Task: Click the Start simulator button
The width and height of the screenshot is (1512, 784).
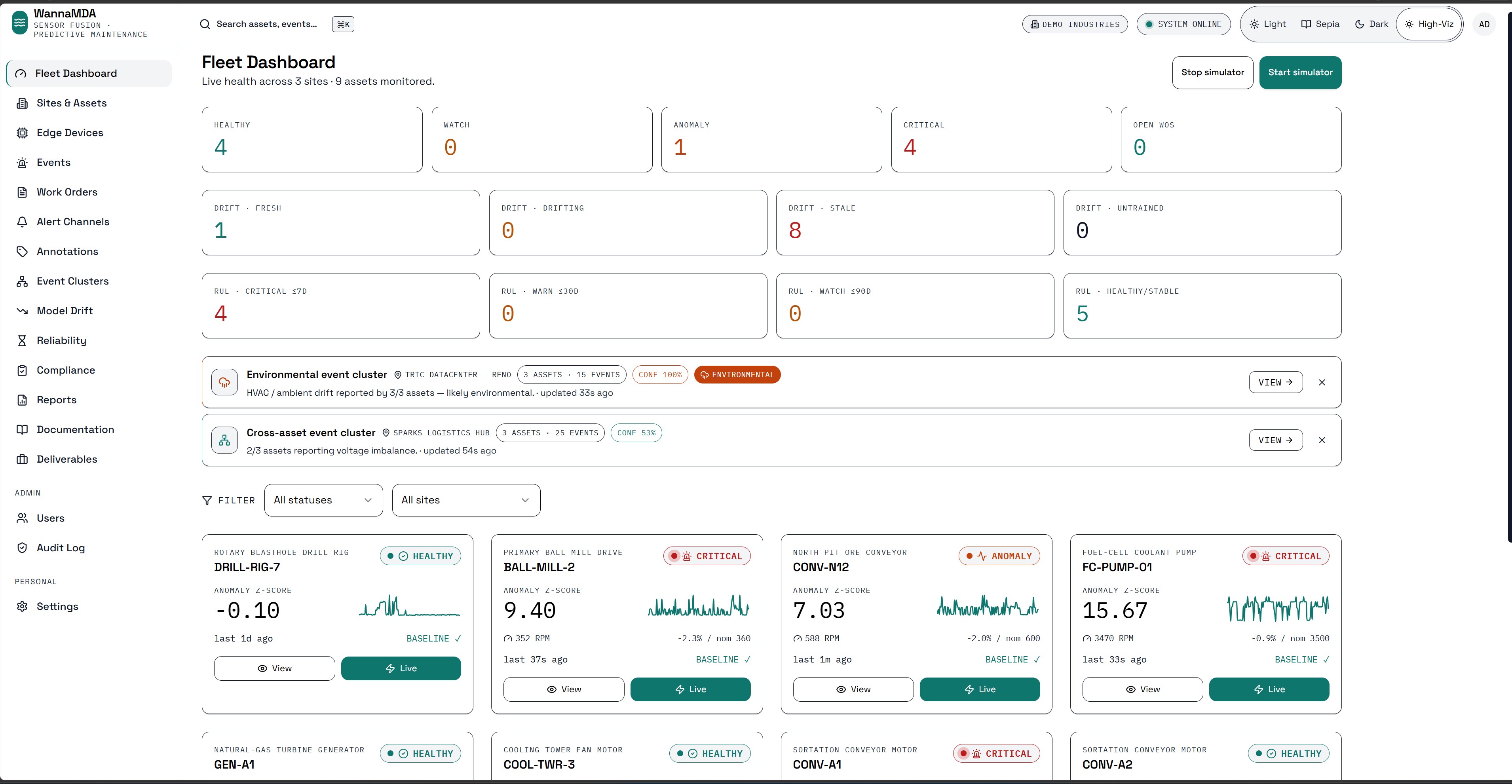Action: (x=1300, y=73)
